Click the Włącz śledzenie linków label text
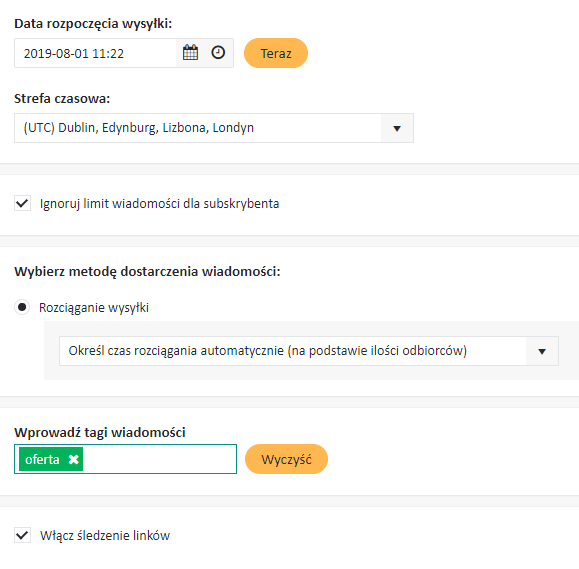 click(105, 535)
